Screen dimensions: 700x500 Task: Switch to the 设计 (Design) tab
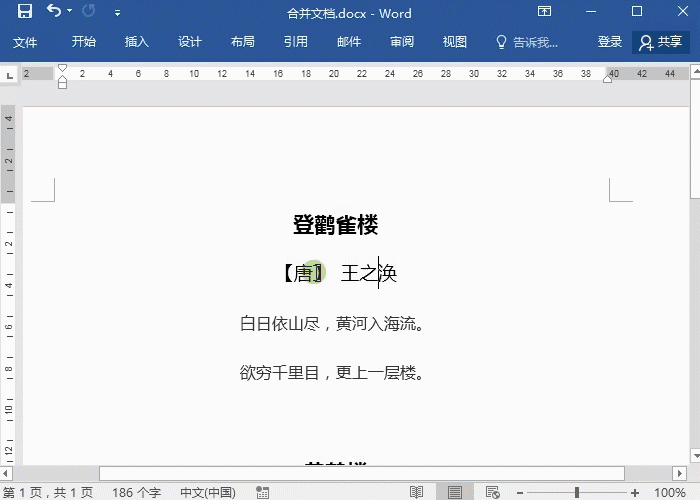tap(190, 42)
